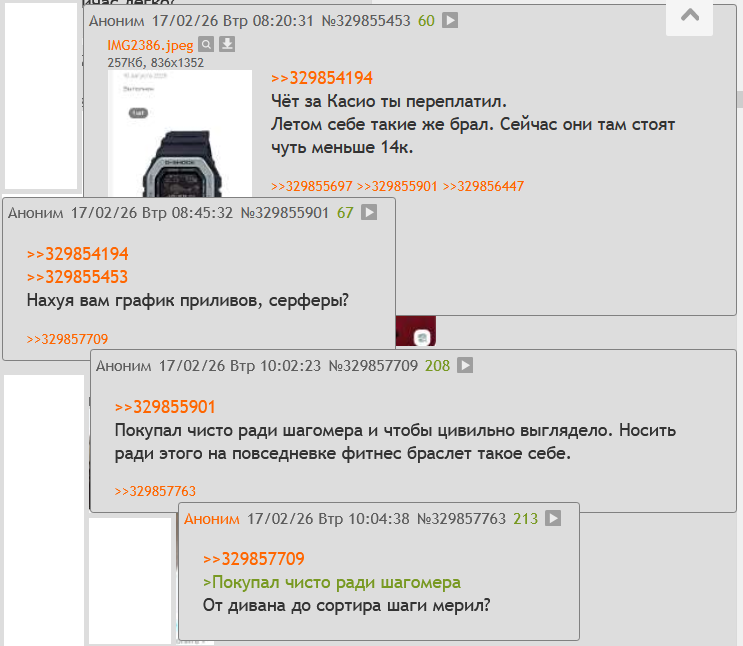Open post menu arrow on post №329857763
The width and height of the screenshot is (743, 646).
[x=553, y=518]
